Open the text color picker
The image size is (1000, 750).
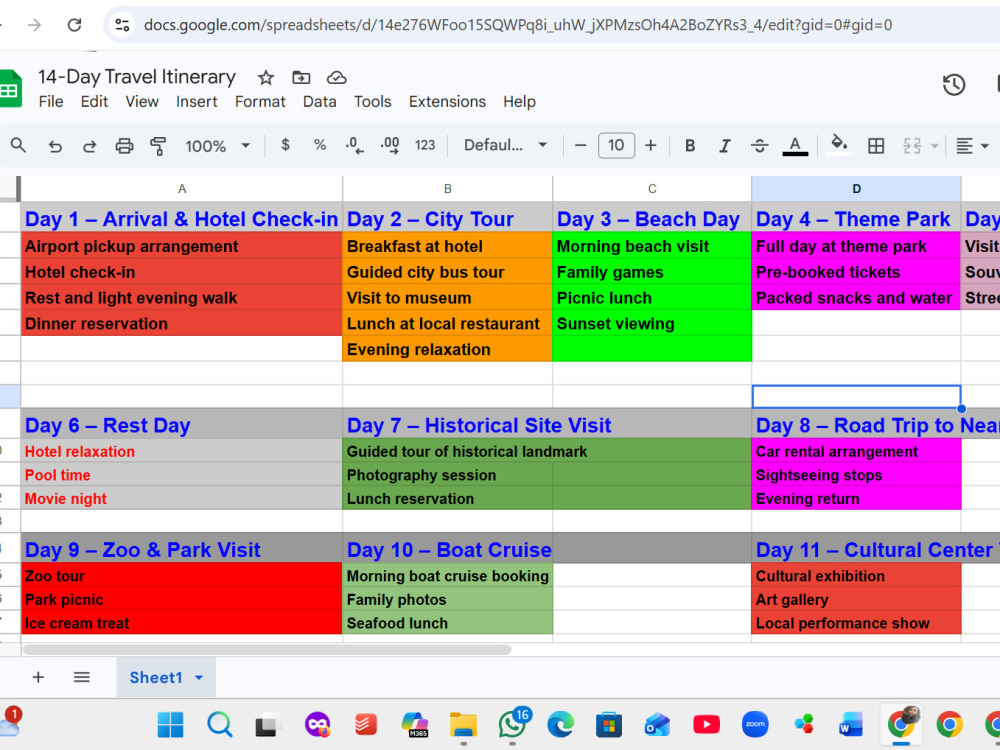coord(795,145)
